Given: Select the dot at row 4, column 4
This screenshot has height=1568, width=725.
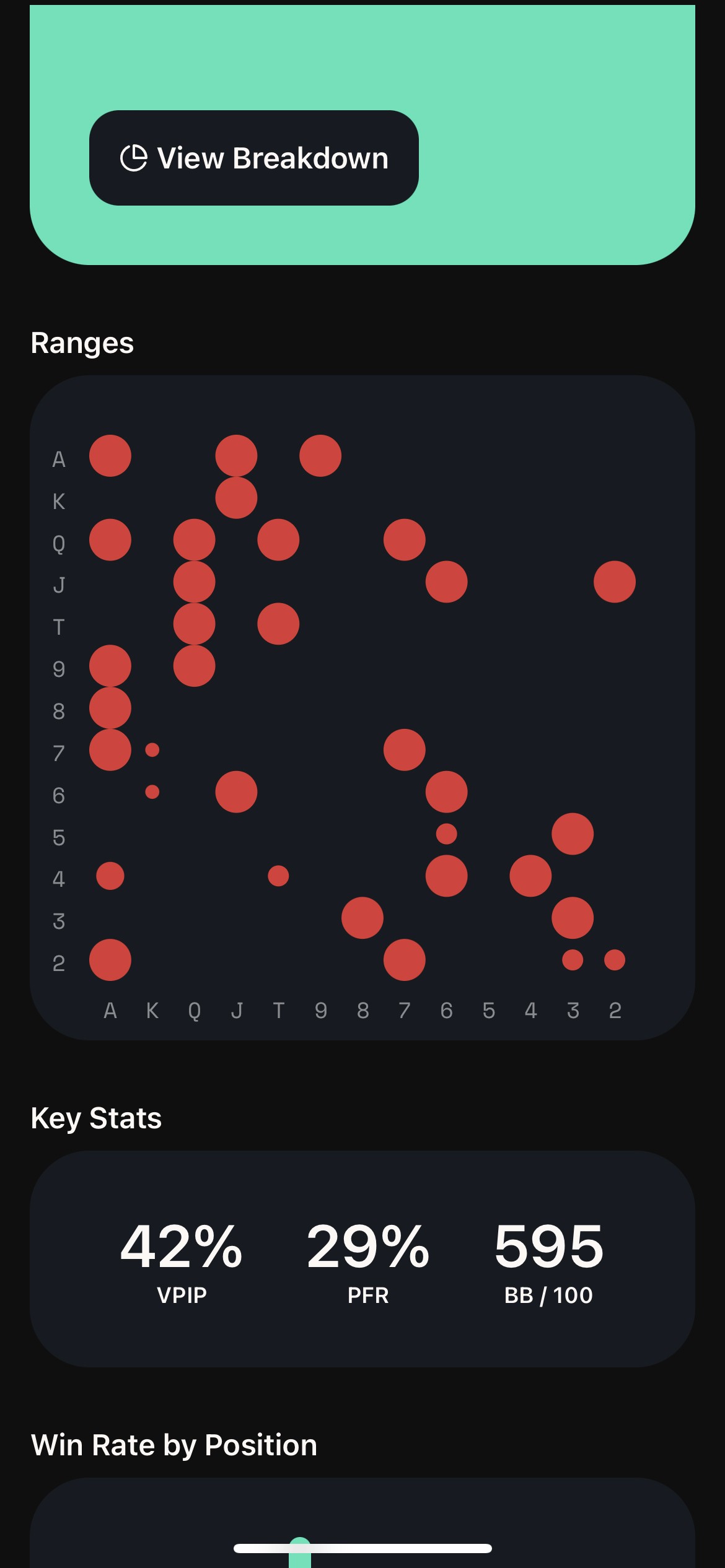Looking at the screenshot, I should [530, 876].
